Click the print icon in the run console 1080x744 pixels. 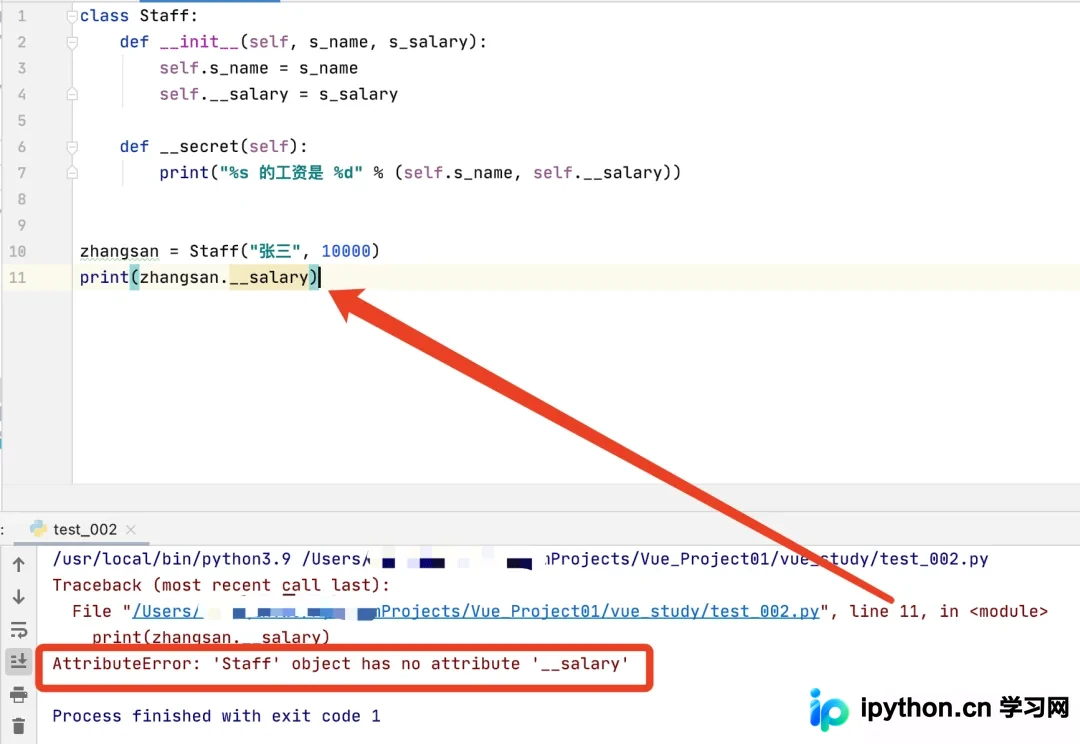tap(19, 694)
